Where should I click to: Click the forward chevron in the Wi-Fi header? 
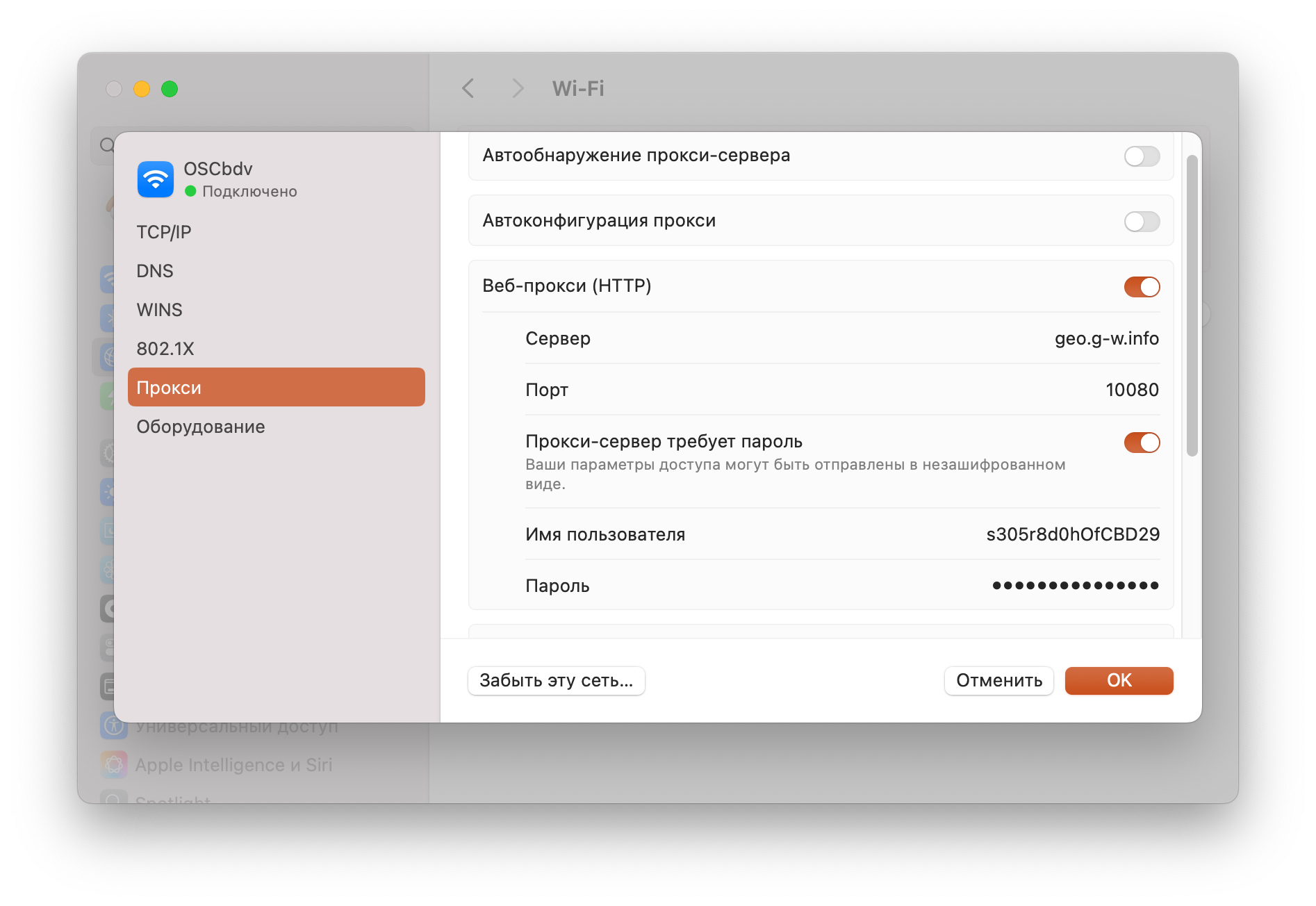pyautogui.click(x=517, y=88)
